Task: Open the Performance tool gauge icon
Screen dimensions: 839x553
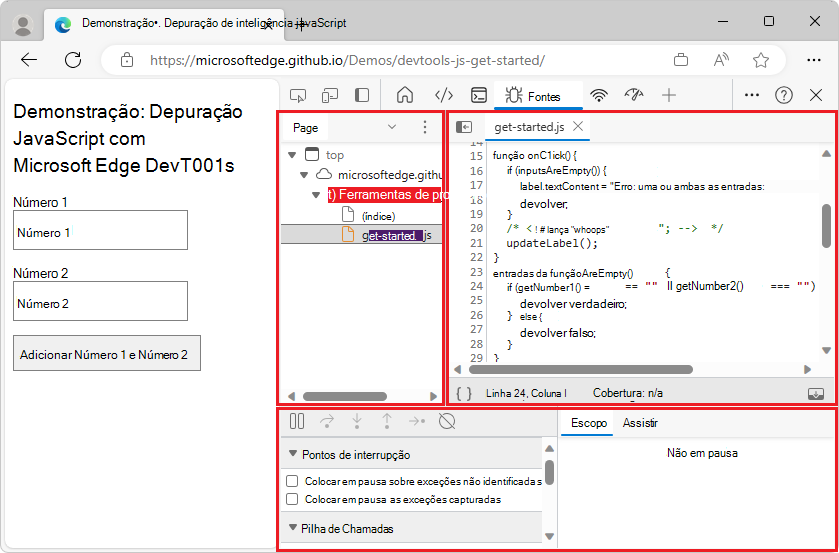Action: (634, 95)
